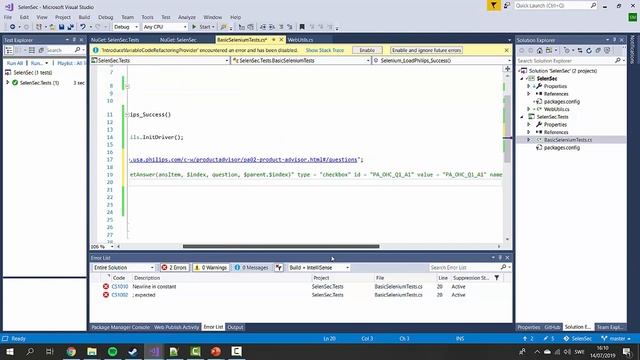The width and height of the screenshot is (640, 360).
Task: Click the green signed-in account badge
Action: [632, 17]
